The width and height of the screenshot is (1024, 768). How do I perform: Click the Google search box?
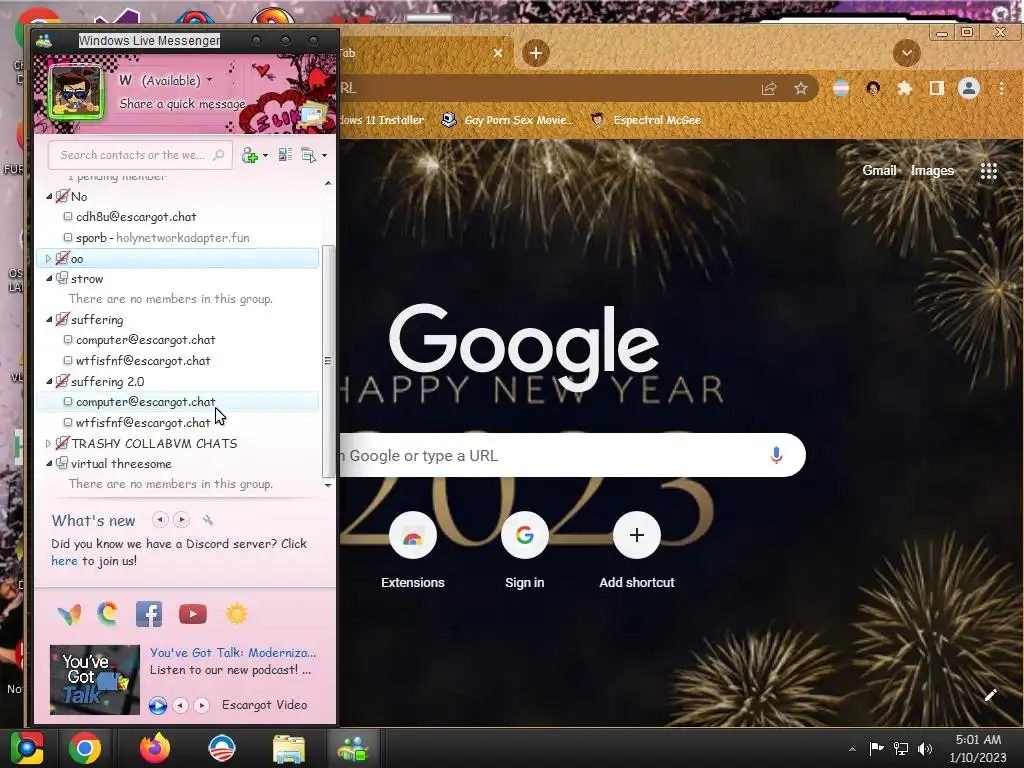pyautogui.click(x=573, y=455)
